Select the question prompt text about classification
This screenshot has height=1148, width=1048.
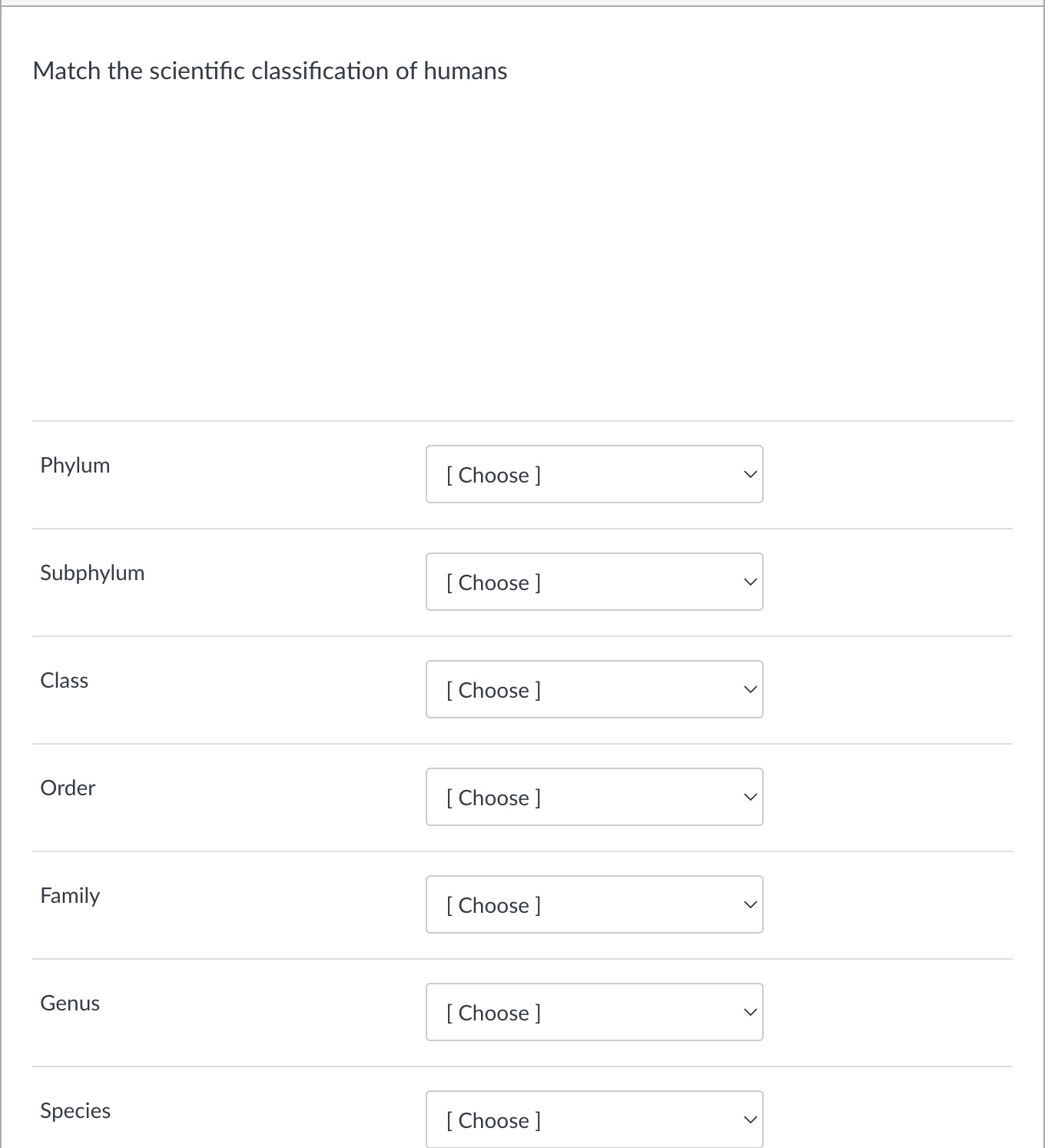point(269,71)
